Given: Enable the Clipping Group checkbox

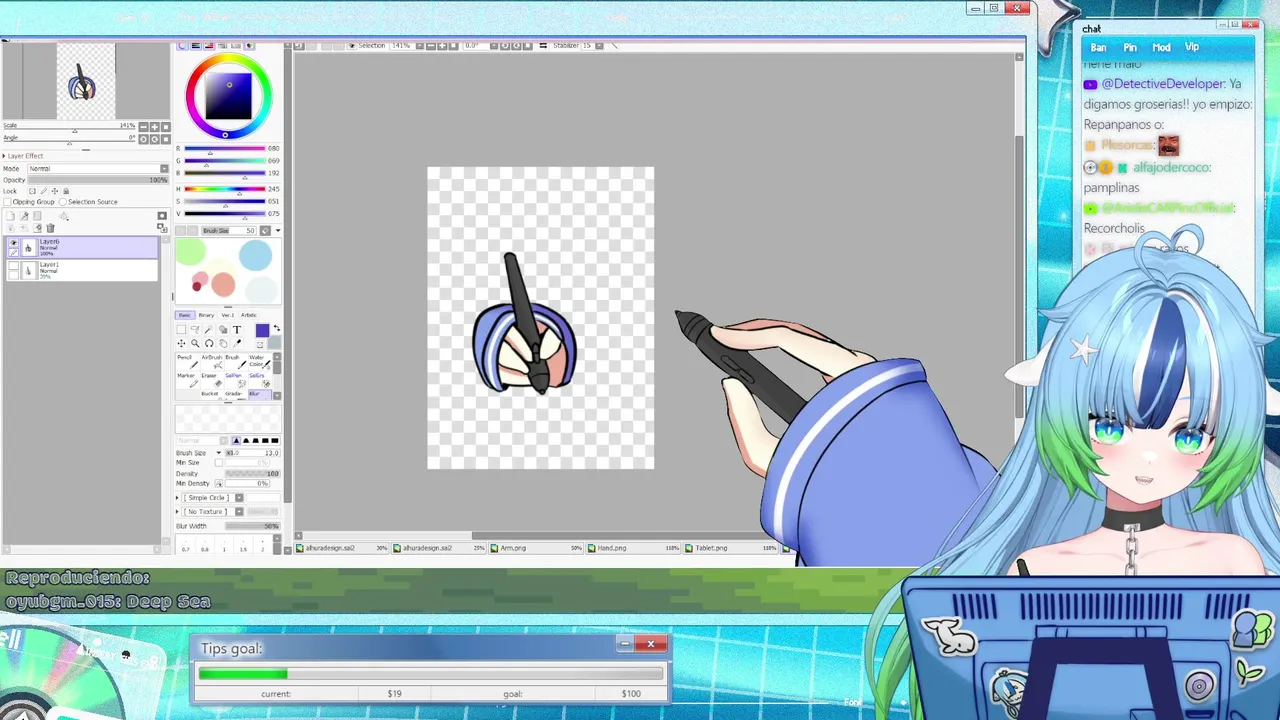Looking at the screenshot, I should pyautogui.click(x=7, y=202).
